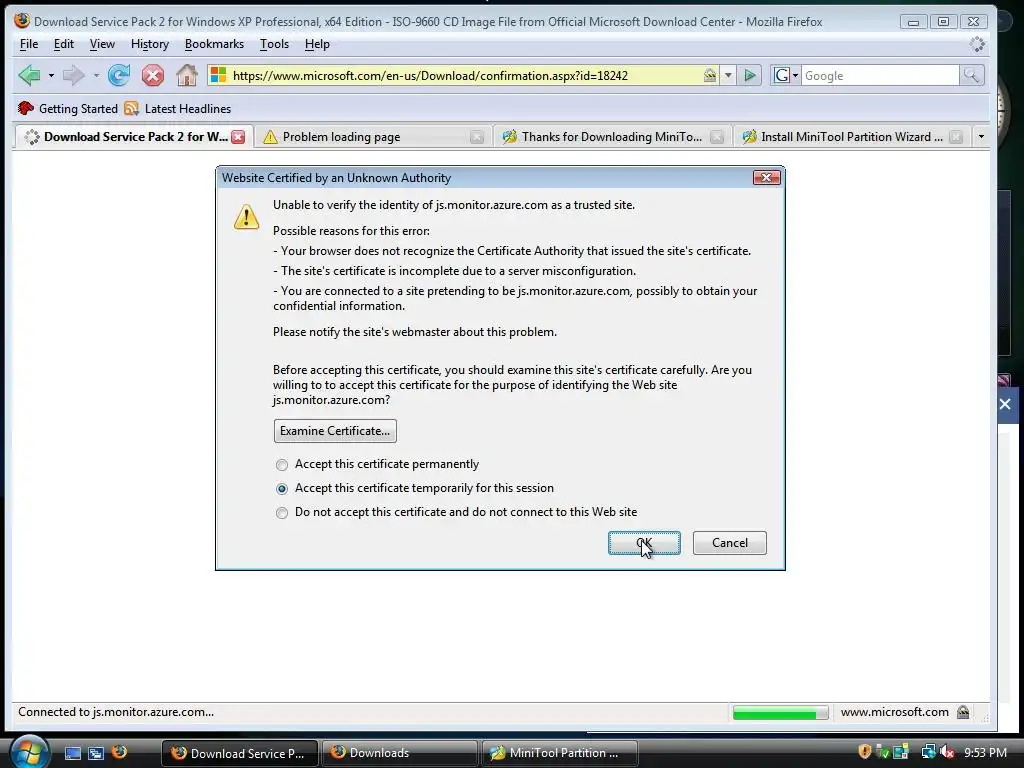Click the status bar padlock icon
The image size is (1024, 768).
click(963, 712)
